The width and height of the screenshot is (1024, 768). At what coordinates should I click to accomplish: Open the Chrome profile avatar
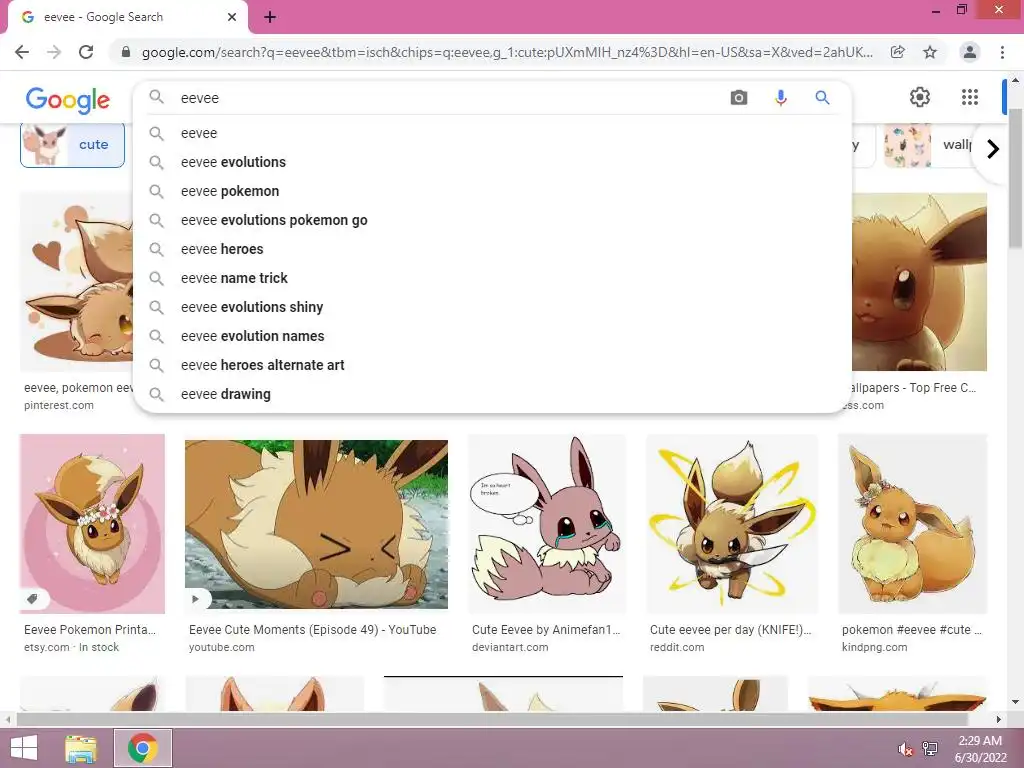(x=970, y=52)
